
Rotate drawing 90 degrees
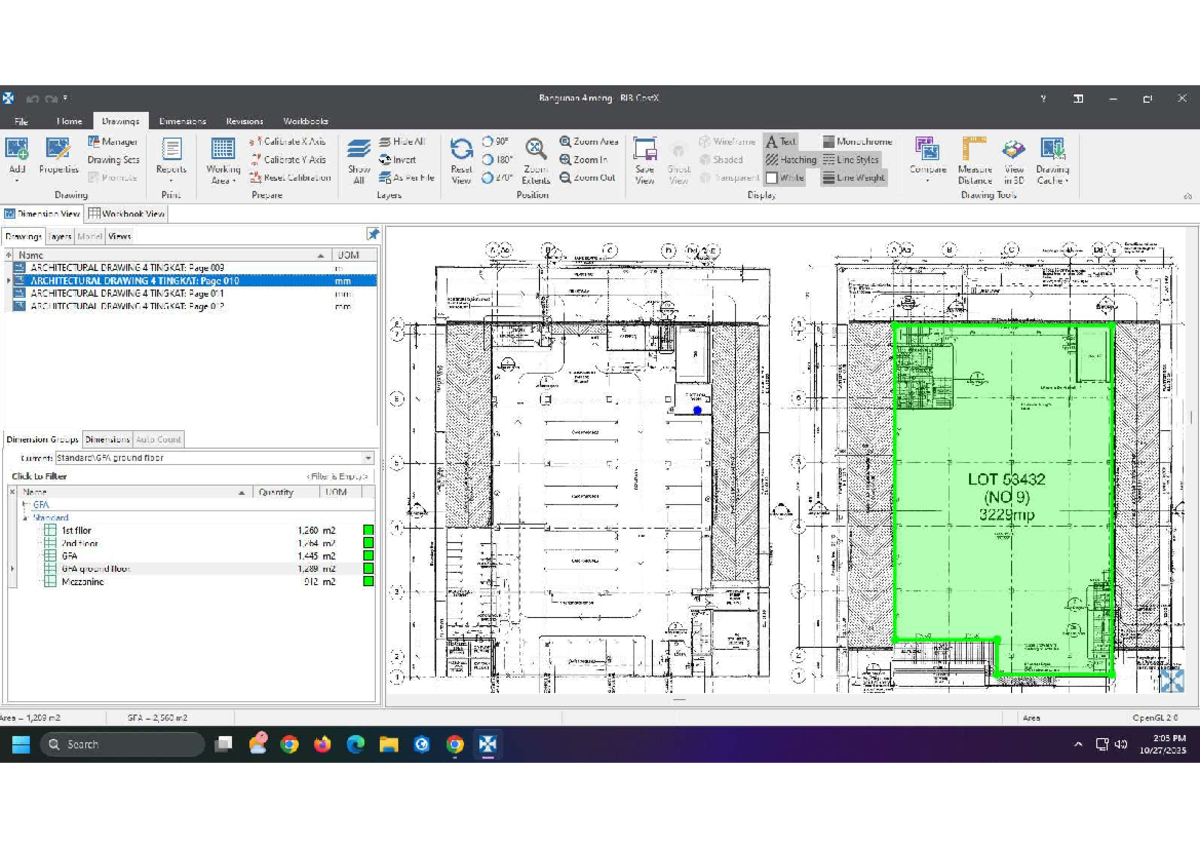click(496, 142)
